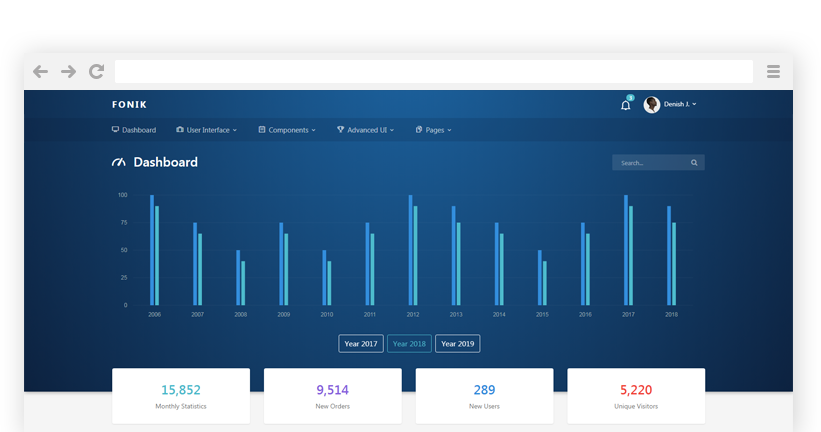Open the Pages navigation menu
This screenshot has height=432, width=821.
pyautogui.click(x=434, y=130)
